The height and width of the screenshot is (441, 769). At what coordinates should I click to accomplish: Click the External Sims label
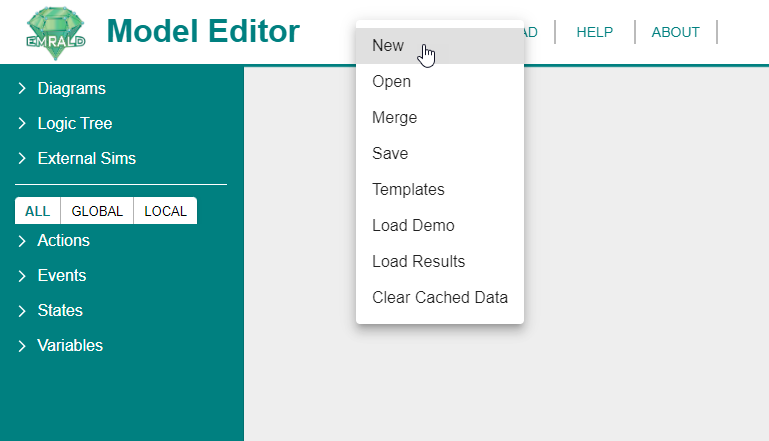tap(87, 158)
